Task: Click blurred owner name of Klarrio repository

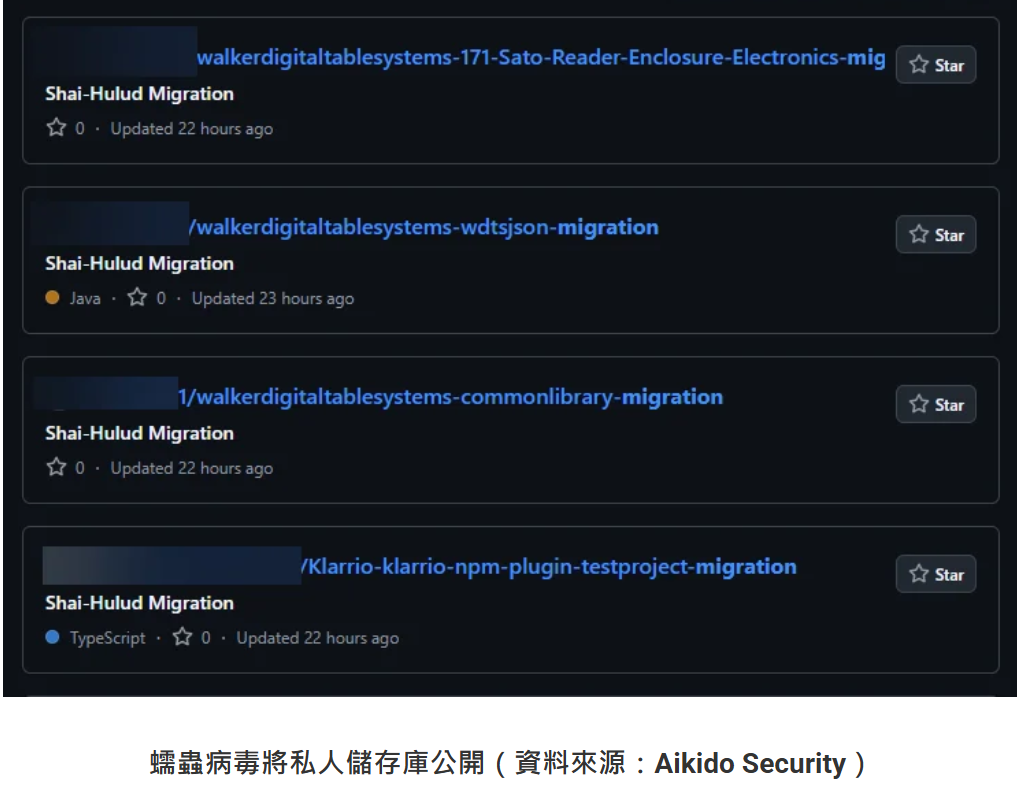Action: pos(171,566)
